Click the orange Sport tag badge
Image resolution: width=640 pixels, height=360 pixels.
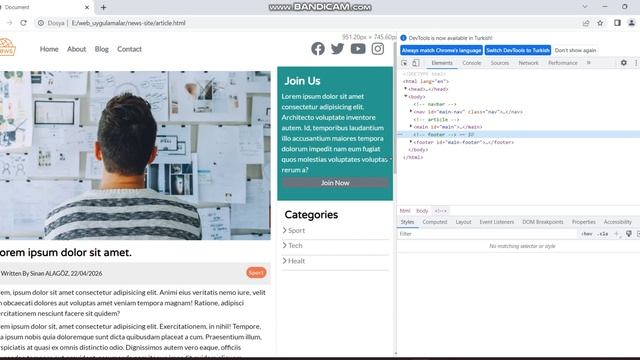point(256,273)
